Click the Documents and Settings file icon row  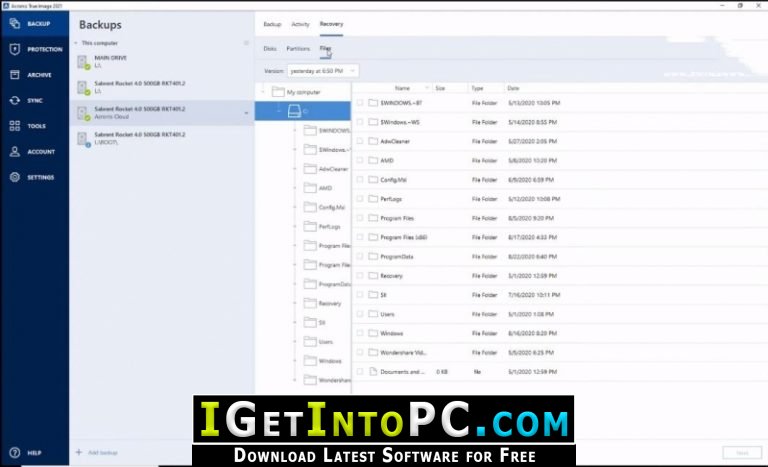click(373, 371)
